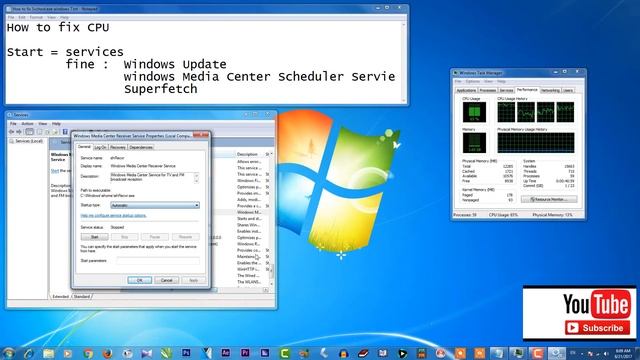Viewport: 640px width, 360px height.
Task: Click the Start button under Service status
Action: pyautogui.click(x=94, y=237)
